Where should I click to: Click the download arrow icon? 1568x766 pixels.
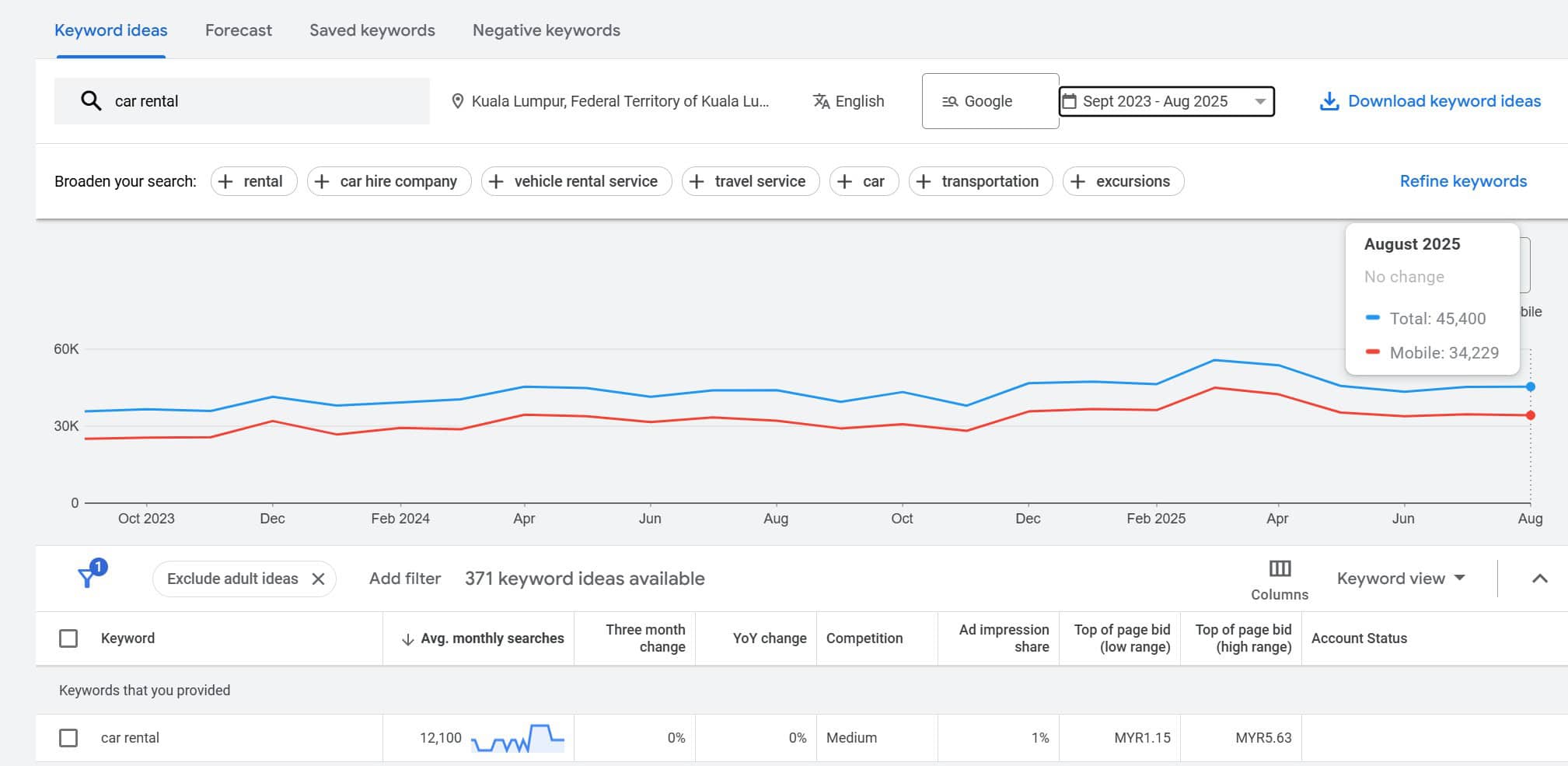pyautogui.click(x=1329, y=101)
